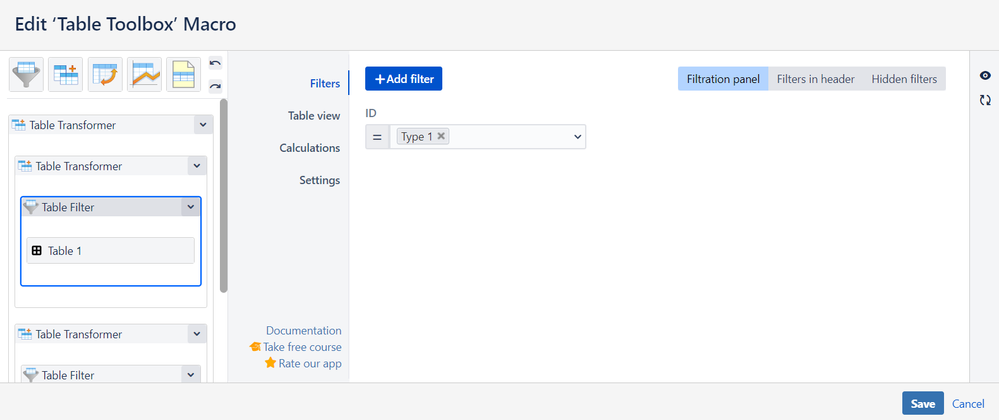
Task: Select the Table 1 item
Action: tap(110, 250)
